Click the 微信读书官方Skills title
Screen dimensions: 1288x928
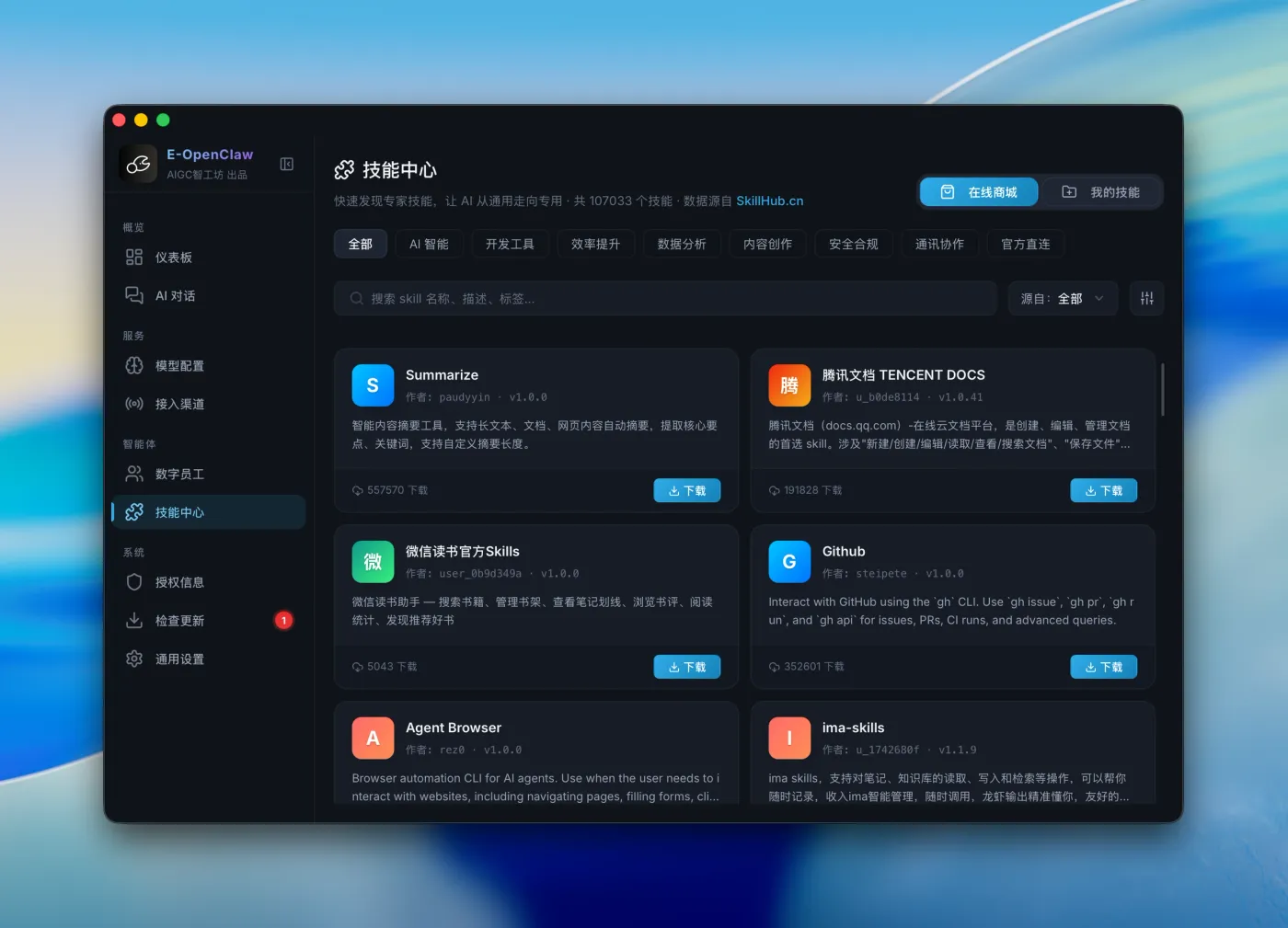tap(463, 552)
